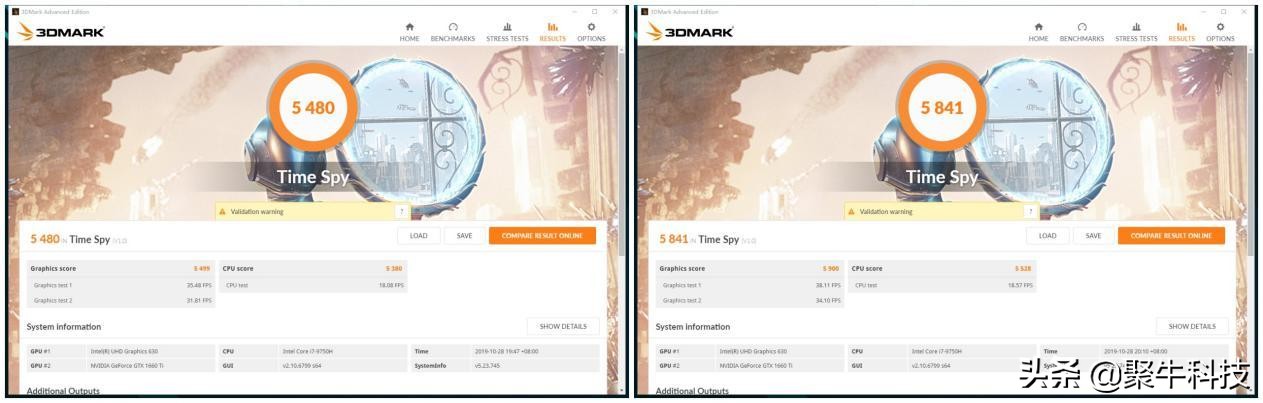Screen dimensions: 1263x403
Task: Go to HOME in the 5 841 window
Action: (x=1038, y=32)
